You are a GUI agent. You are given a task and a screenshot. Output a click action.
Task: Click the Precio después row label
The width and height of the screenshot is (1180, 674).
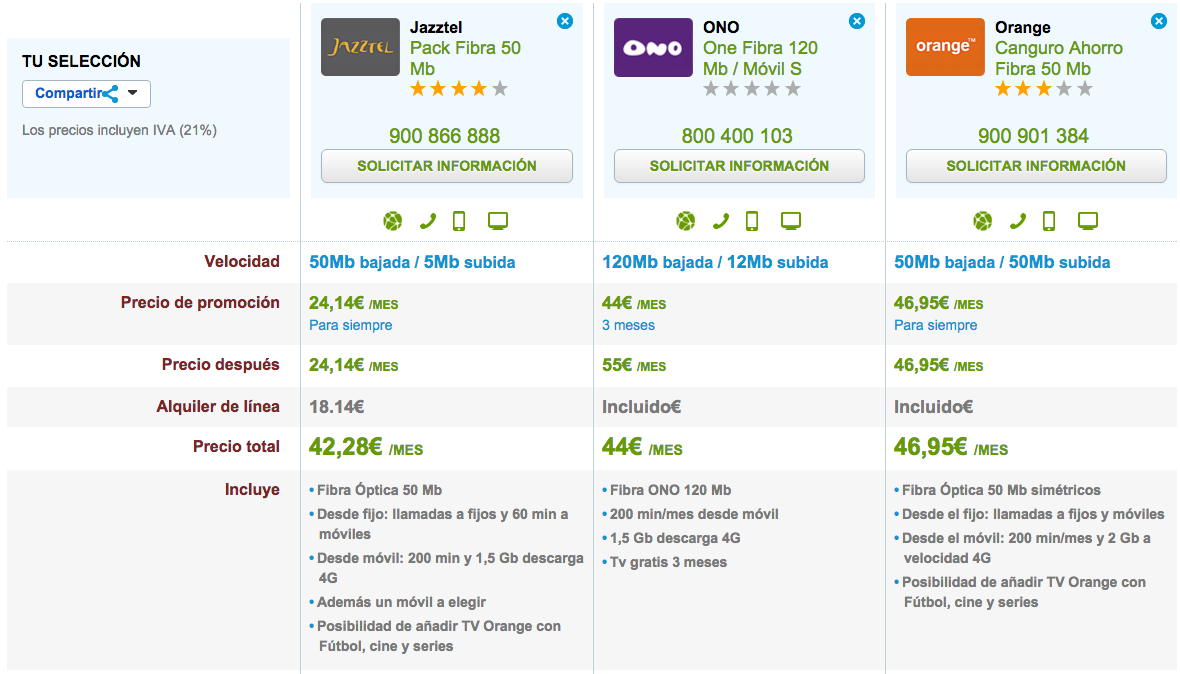(220, 365)
